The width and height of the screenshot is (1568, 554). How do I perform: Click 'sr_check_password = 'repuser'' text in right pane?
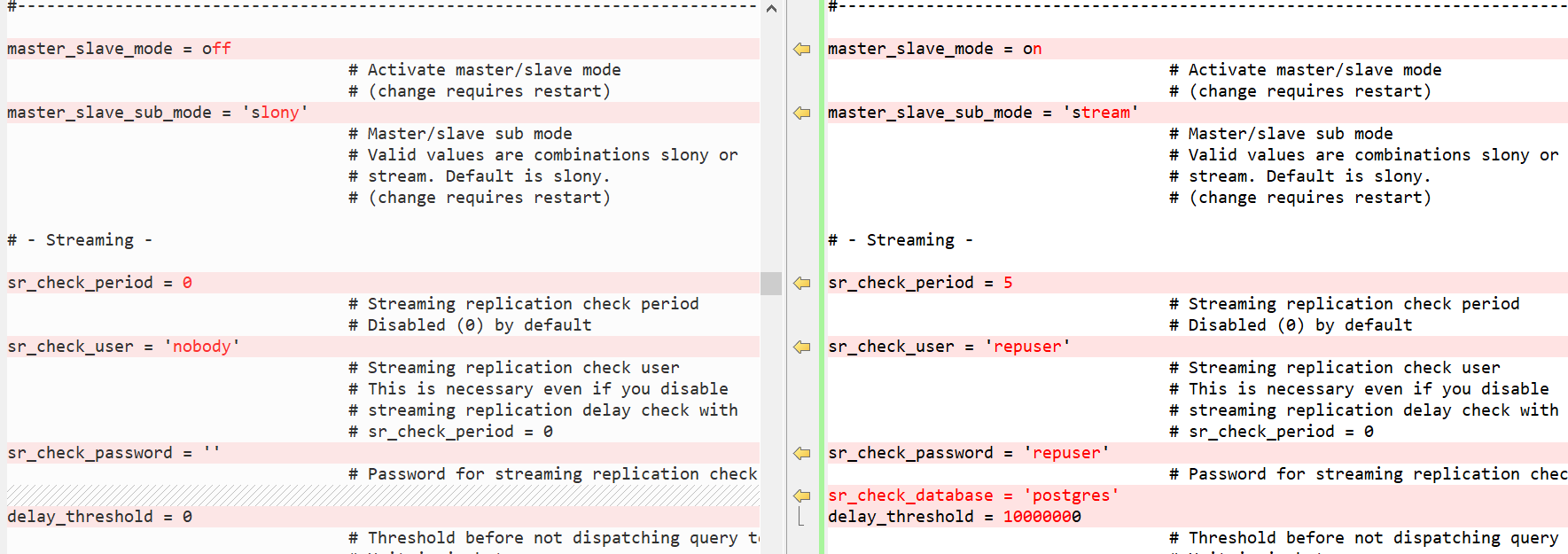pyautogui.click(x=969, y=453)
